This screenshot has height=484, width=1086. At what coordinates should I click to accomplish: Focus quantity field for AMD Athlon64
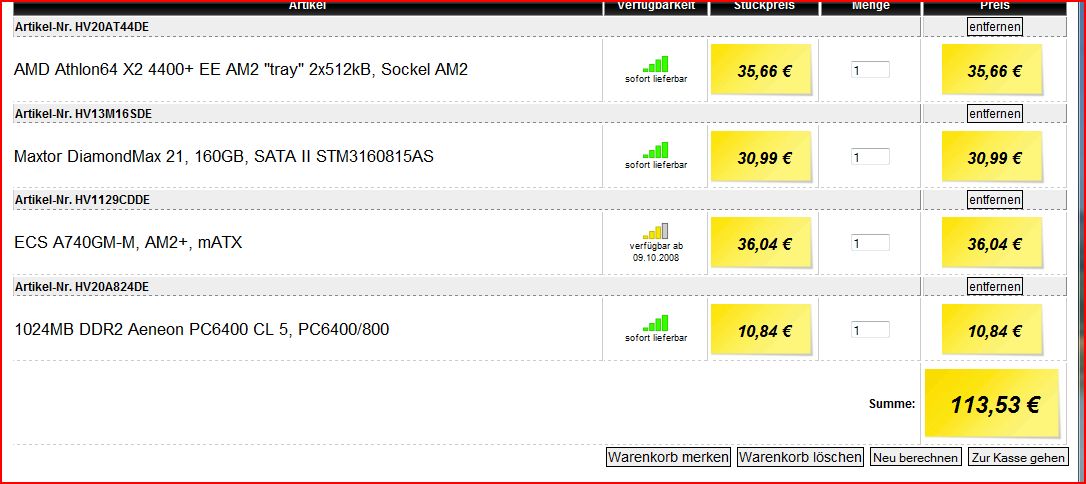(x=870, y=70)
